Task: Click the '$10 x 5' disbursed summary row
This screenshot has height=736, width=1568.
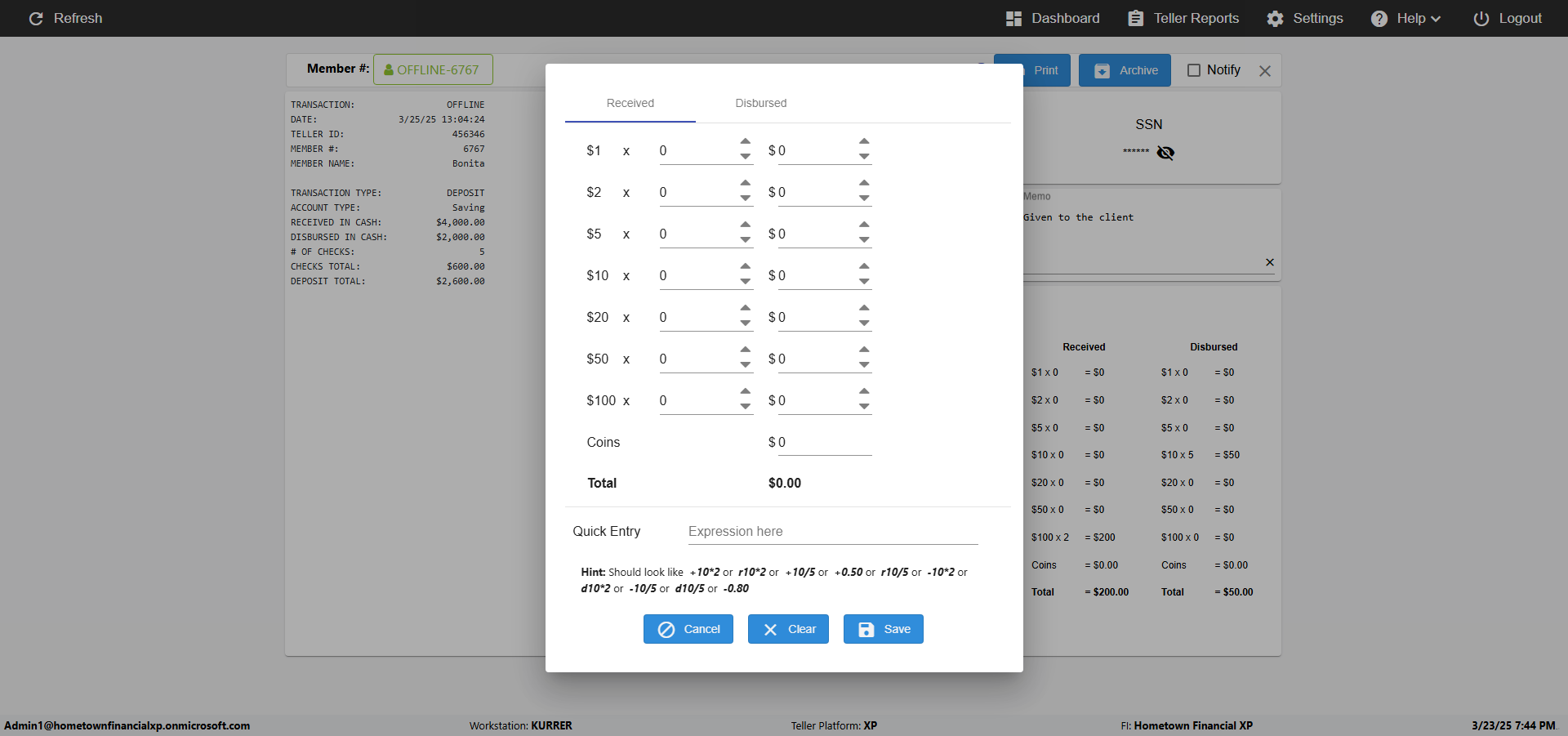Action: coord(1200,455)
